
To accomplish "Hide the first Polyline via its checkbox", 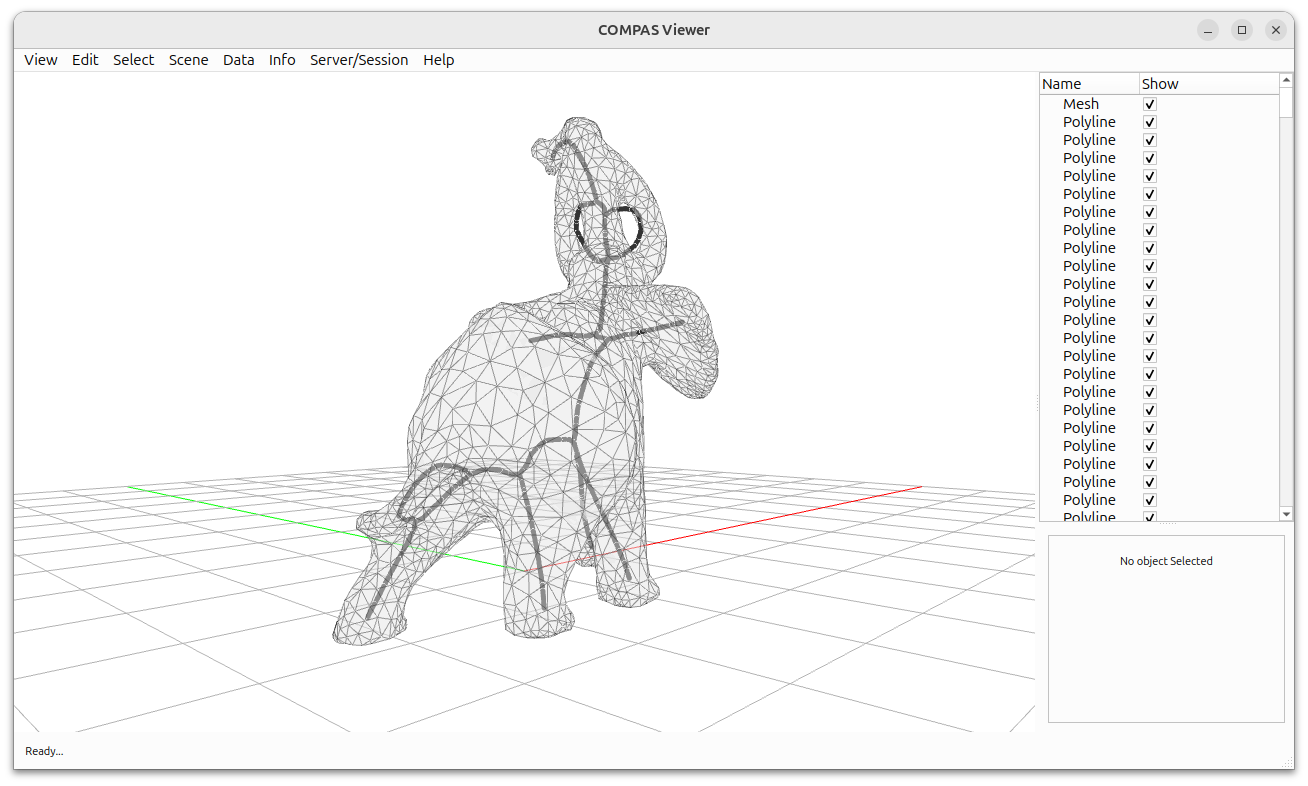I will [x=1149, y=121].
